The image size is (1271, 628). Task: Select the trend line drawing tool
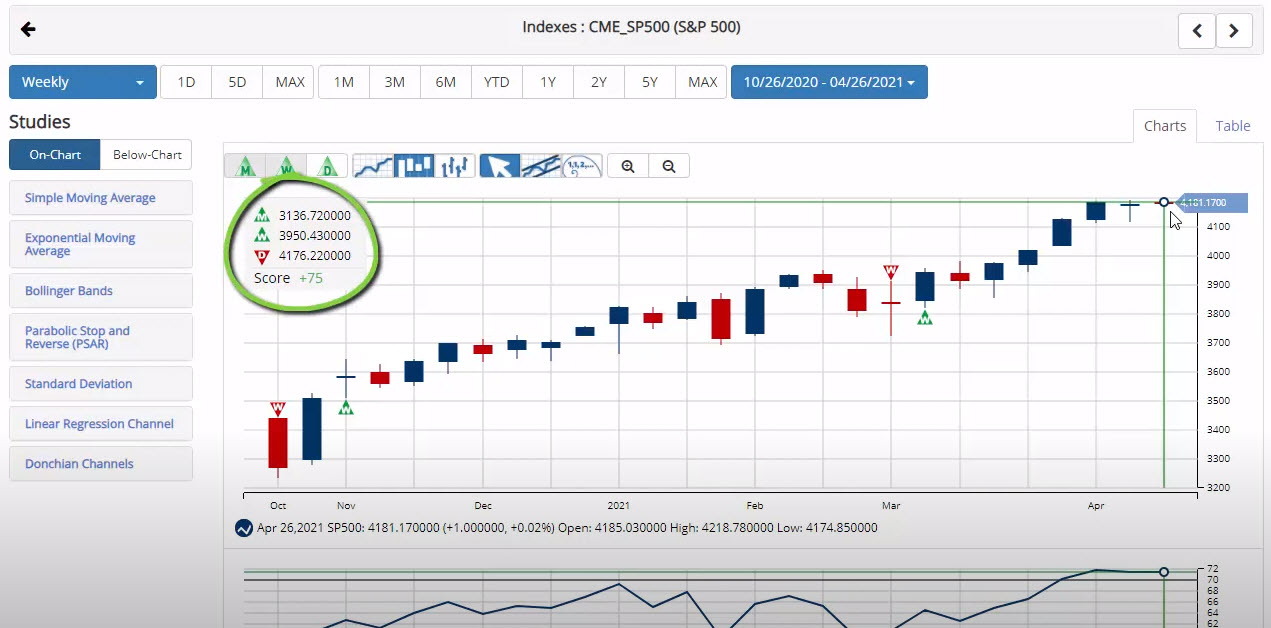540,166
